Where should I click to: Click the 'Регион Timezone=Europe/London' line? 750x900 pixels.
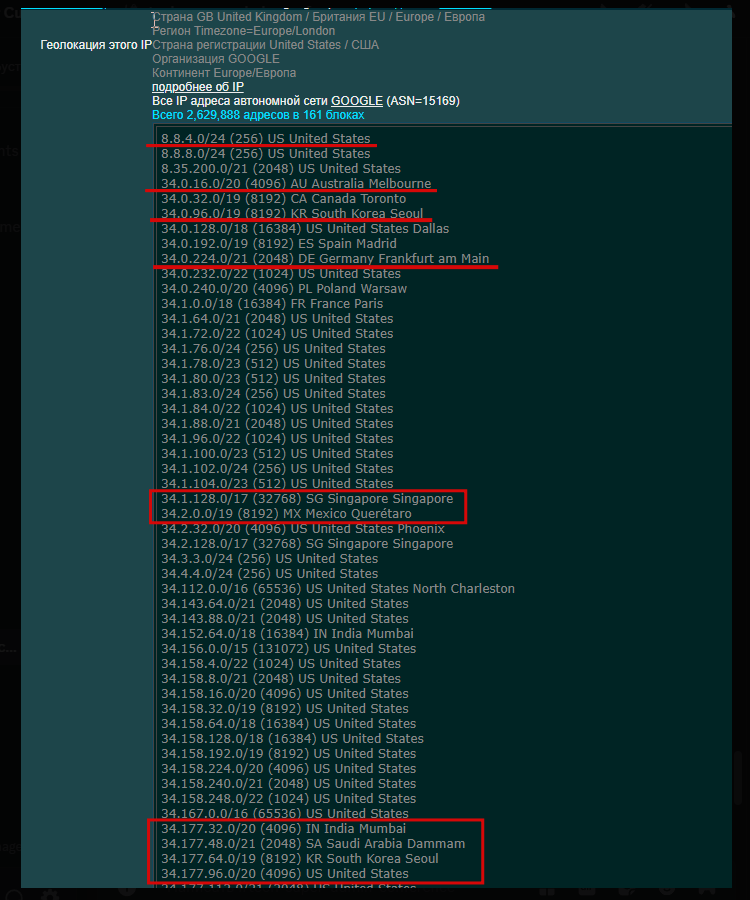click(x=243, y=31)
